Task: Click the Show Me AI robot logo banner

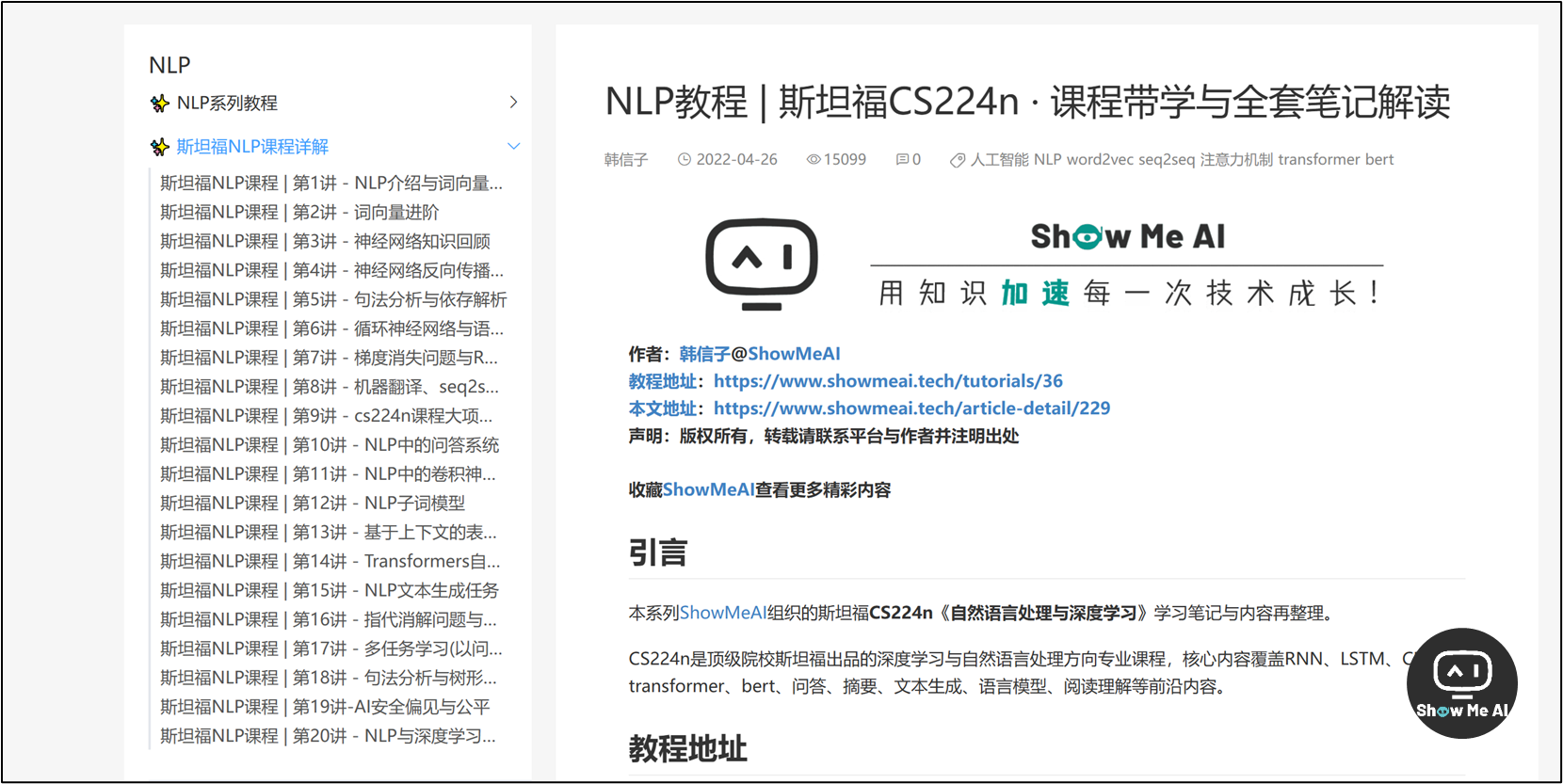Action: [x=1043, y=264]
